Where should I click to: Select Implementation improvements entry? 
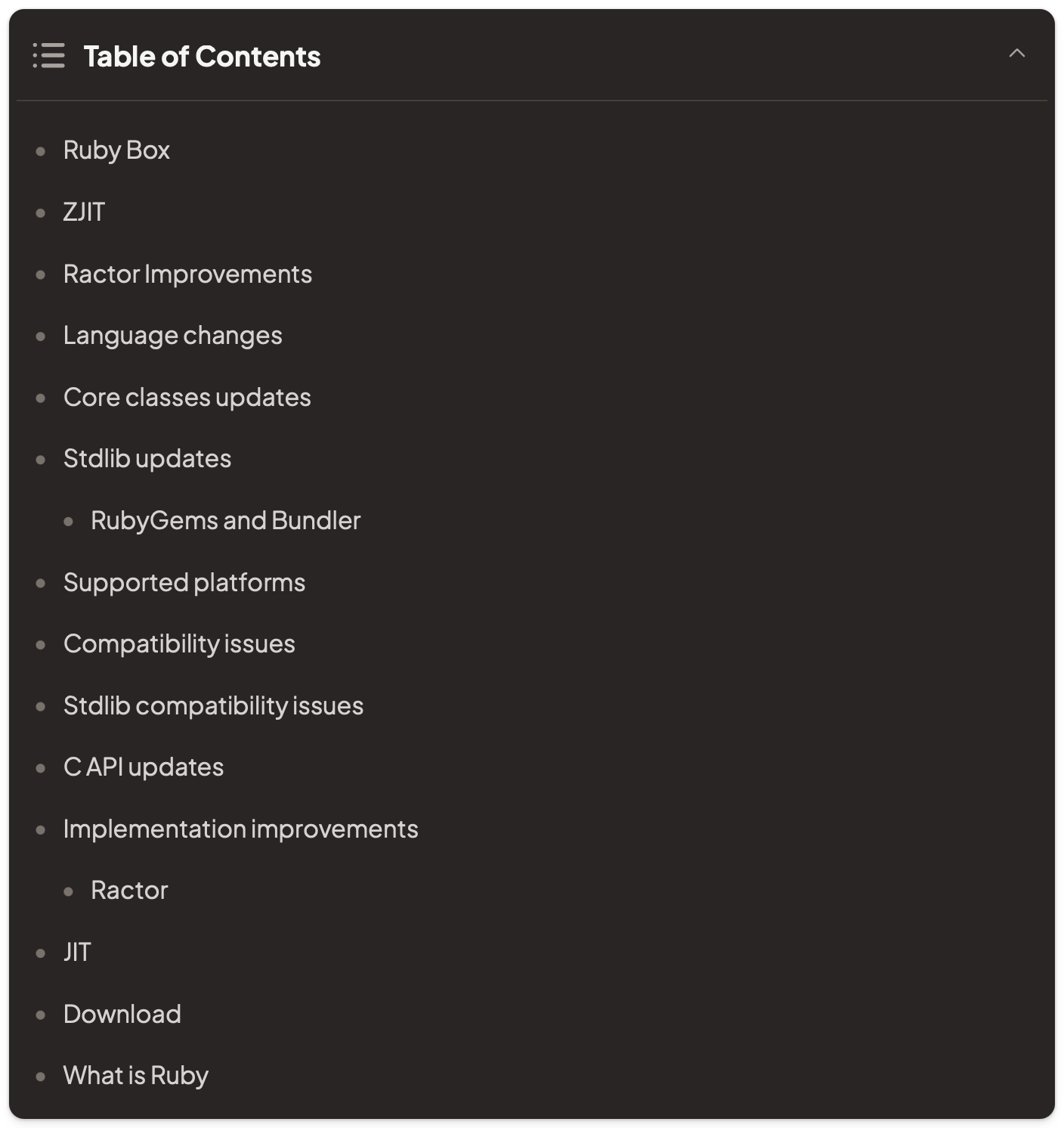tap(240, 829)
